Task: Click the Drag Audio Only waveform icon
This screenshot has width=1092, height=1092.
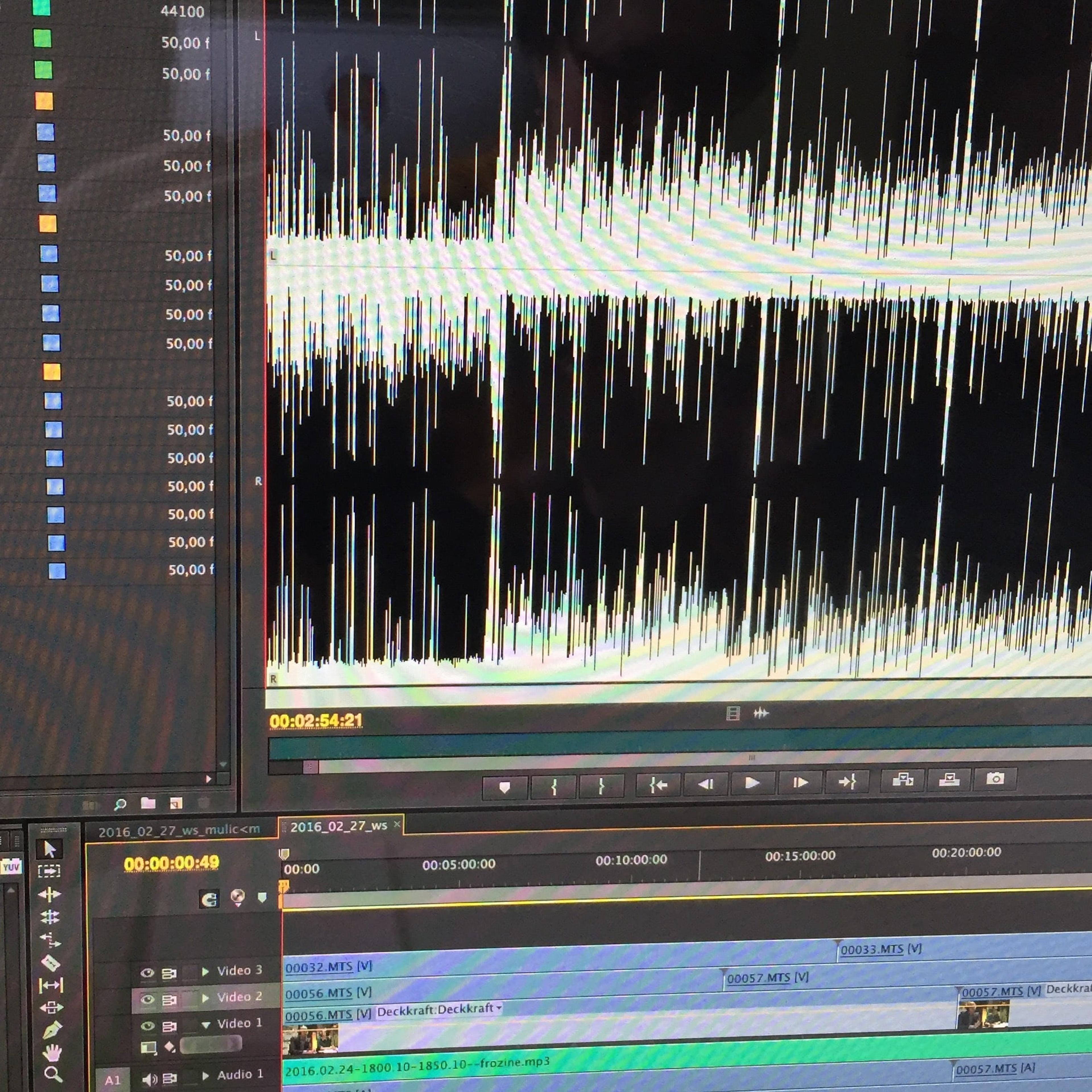Action: pos(761,713)
